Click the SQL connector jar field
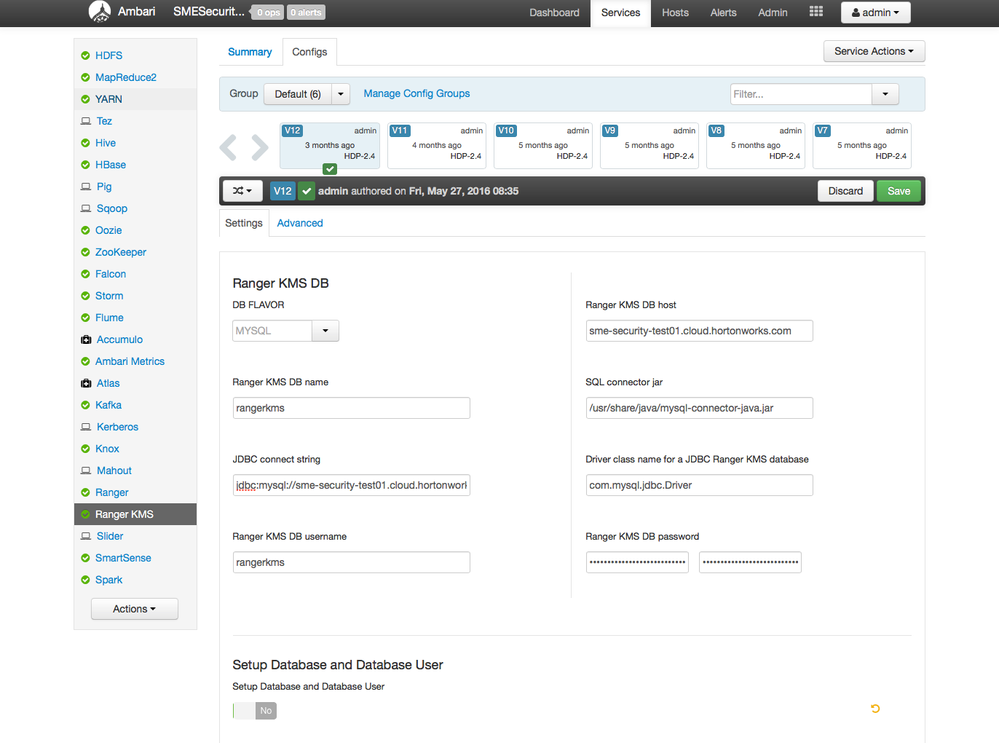 tap(699, 408)
